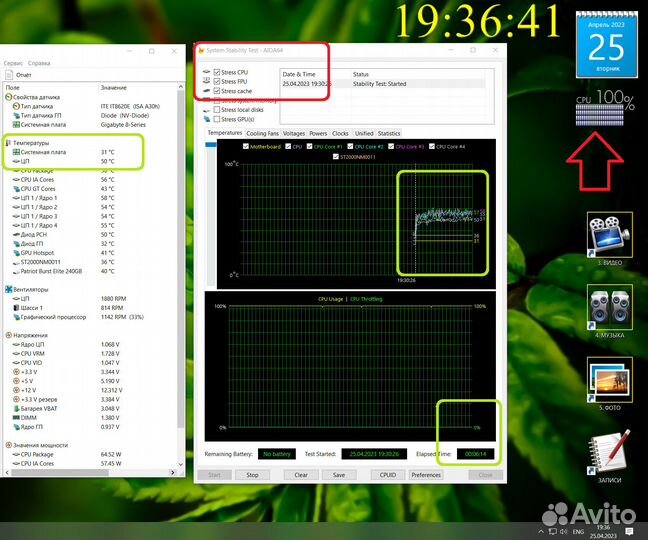Enable the Stress GPU(s) checkbox

click(217, 119)
